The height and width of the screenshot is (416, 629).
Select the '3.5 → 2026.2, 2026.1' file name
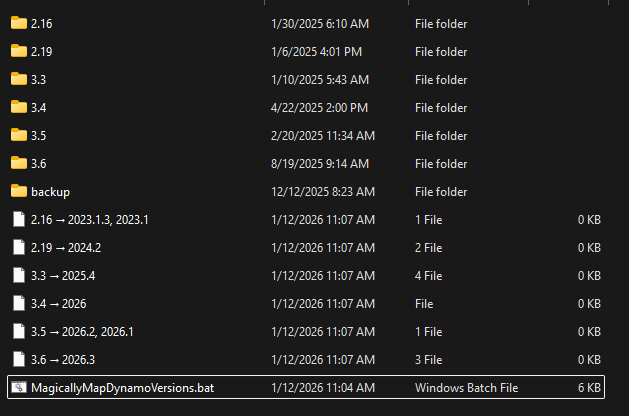(x=89, y=331)
